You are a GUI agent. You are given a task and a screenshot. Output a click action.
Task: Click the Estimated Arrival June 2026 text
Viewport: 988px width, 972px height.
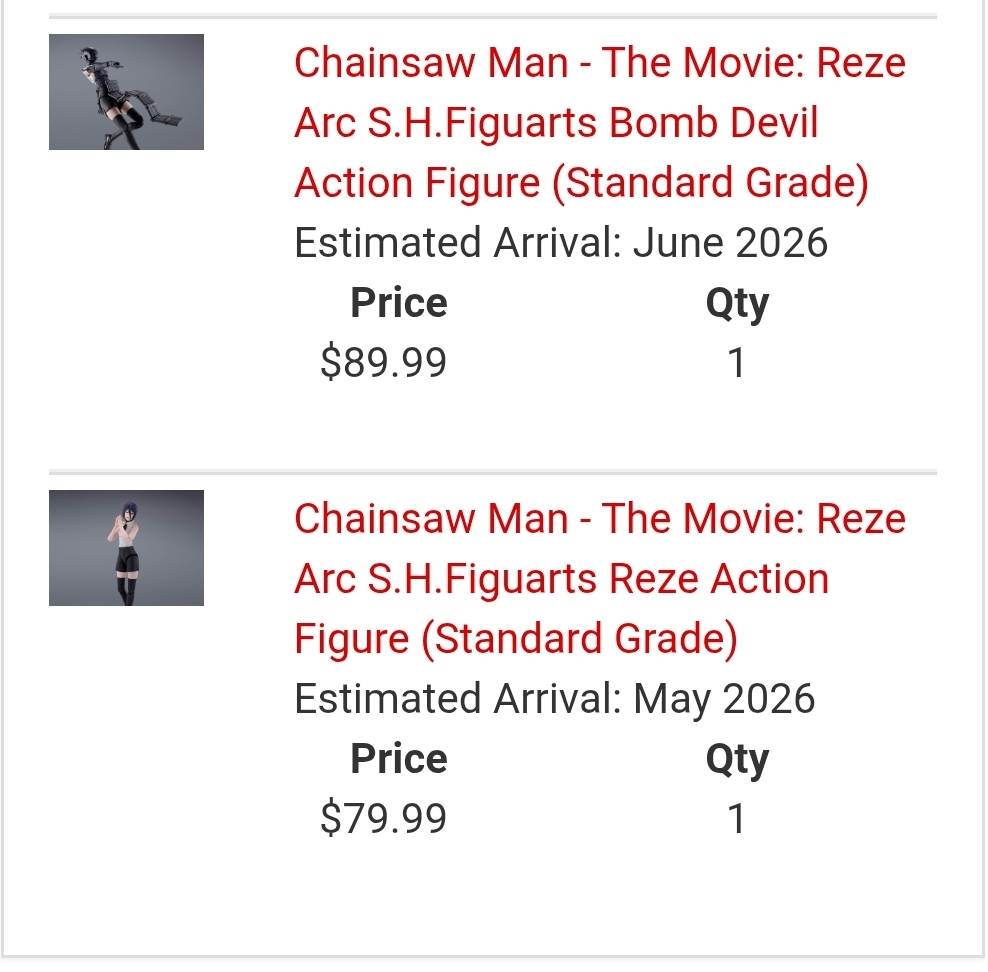[560, 243]
